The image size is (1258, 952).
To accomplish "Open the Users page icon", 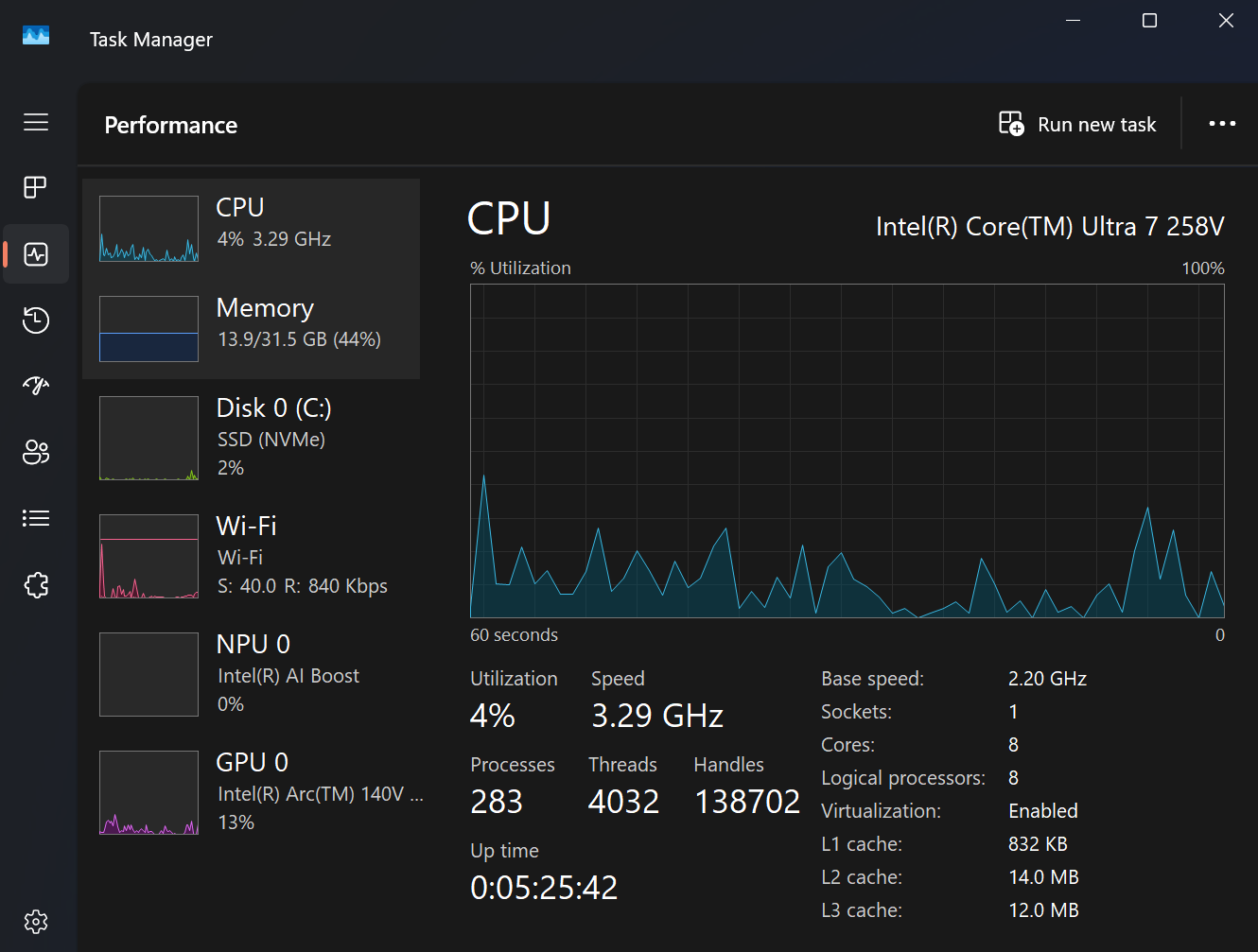I will tap(36, 452).
